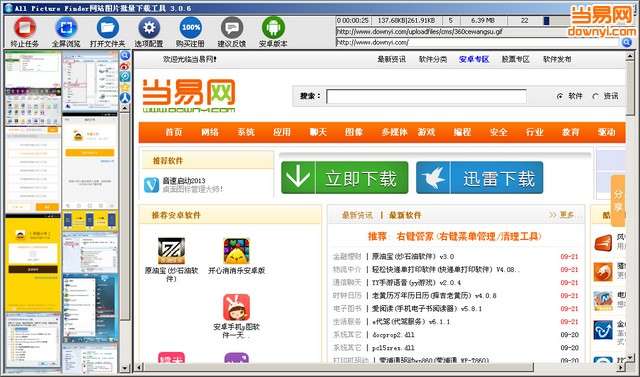Click the red Weibo share icon in the sidebar
The width and height of the screenshot is (640, 377).
[125, 66]
